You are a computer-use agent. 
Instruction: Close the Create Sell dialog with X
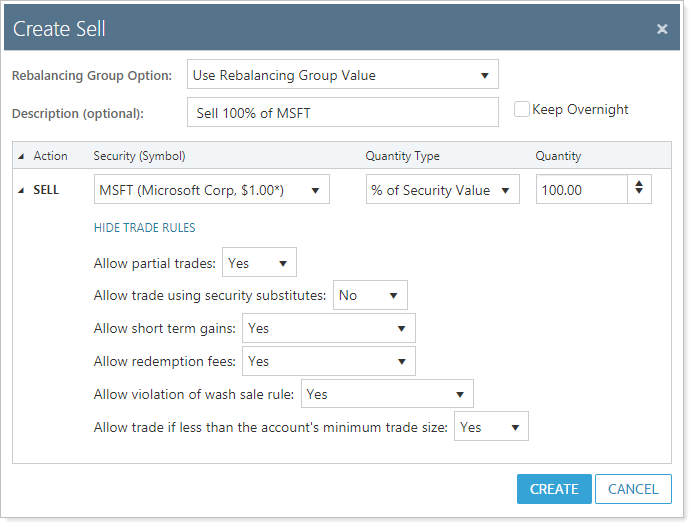pyautogui.click(x=662, y=30)
